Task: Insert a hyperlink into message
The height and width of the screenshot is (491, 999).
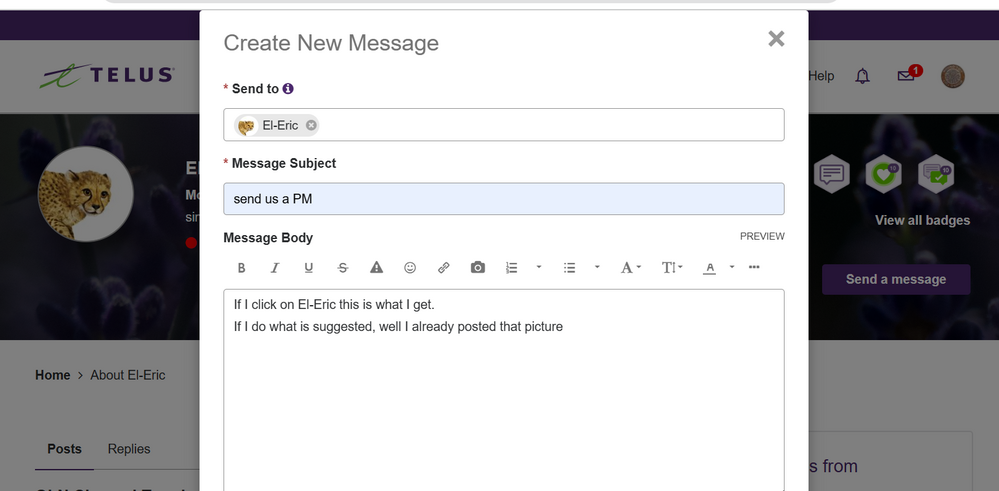Action: (x=444, y=268)
